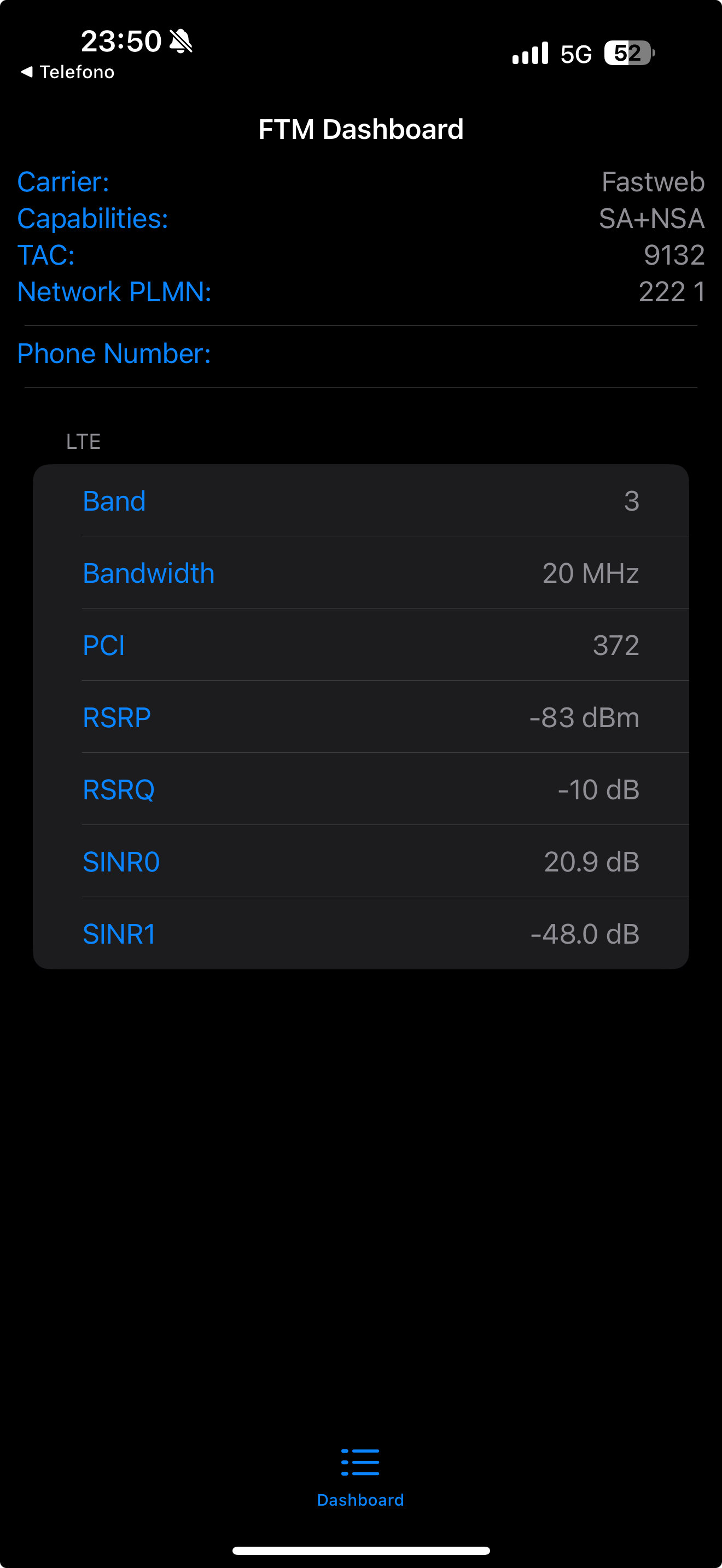Select the SINR0 row
The image size is (722, 1568).
(x=360, y=861)
